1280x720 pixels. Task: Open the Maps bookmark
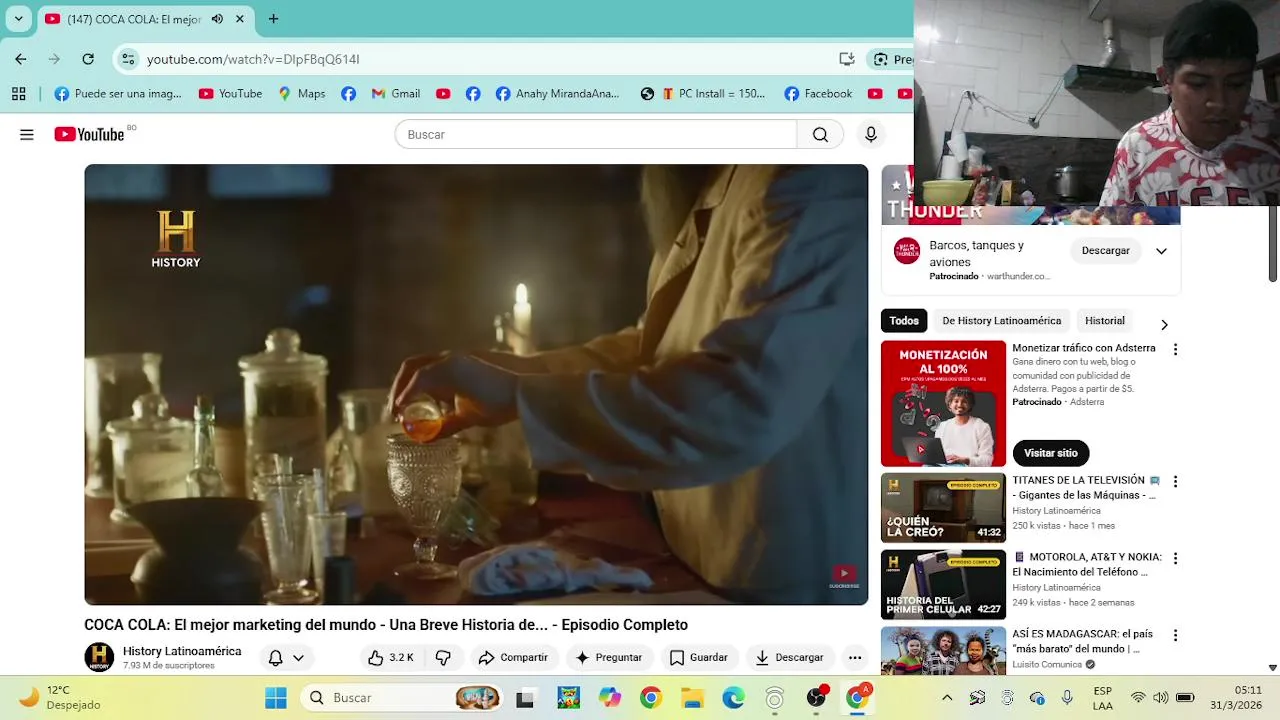coord(302,94)
